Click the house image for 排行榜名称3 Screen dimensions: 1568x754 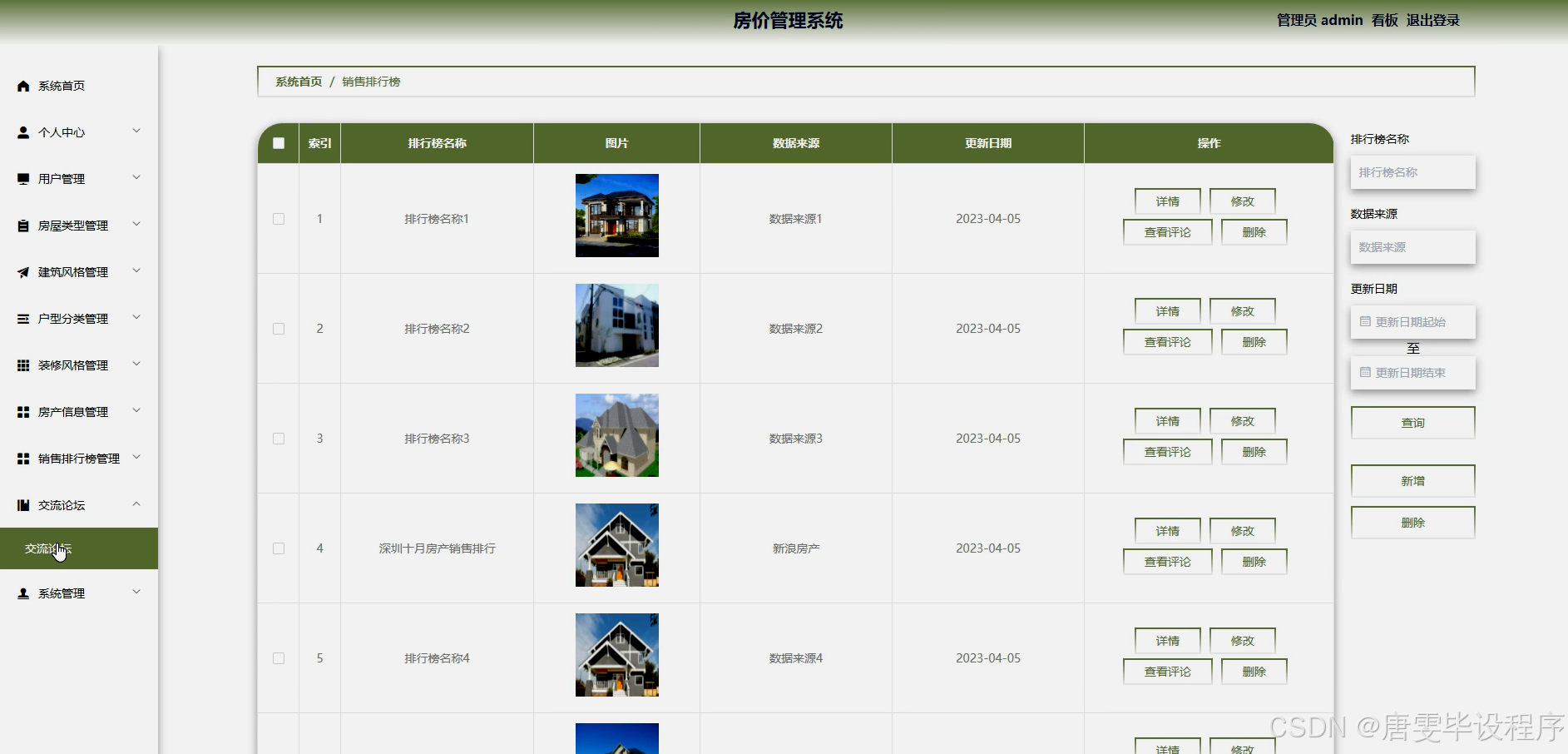pyautogui.click(x=617, y=435)
